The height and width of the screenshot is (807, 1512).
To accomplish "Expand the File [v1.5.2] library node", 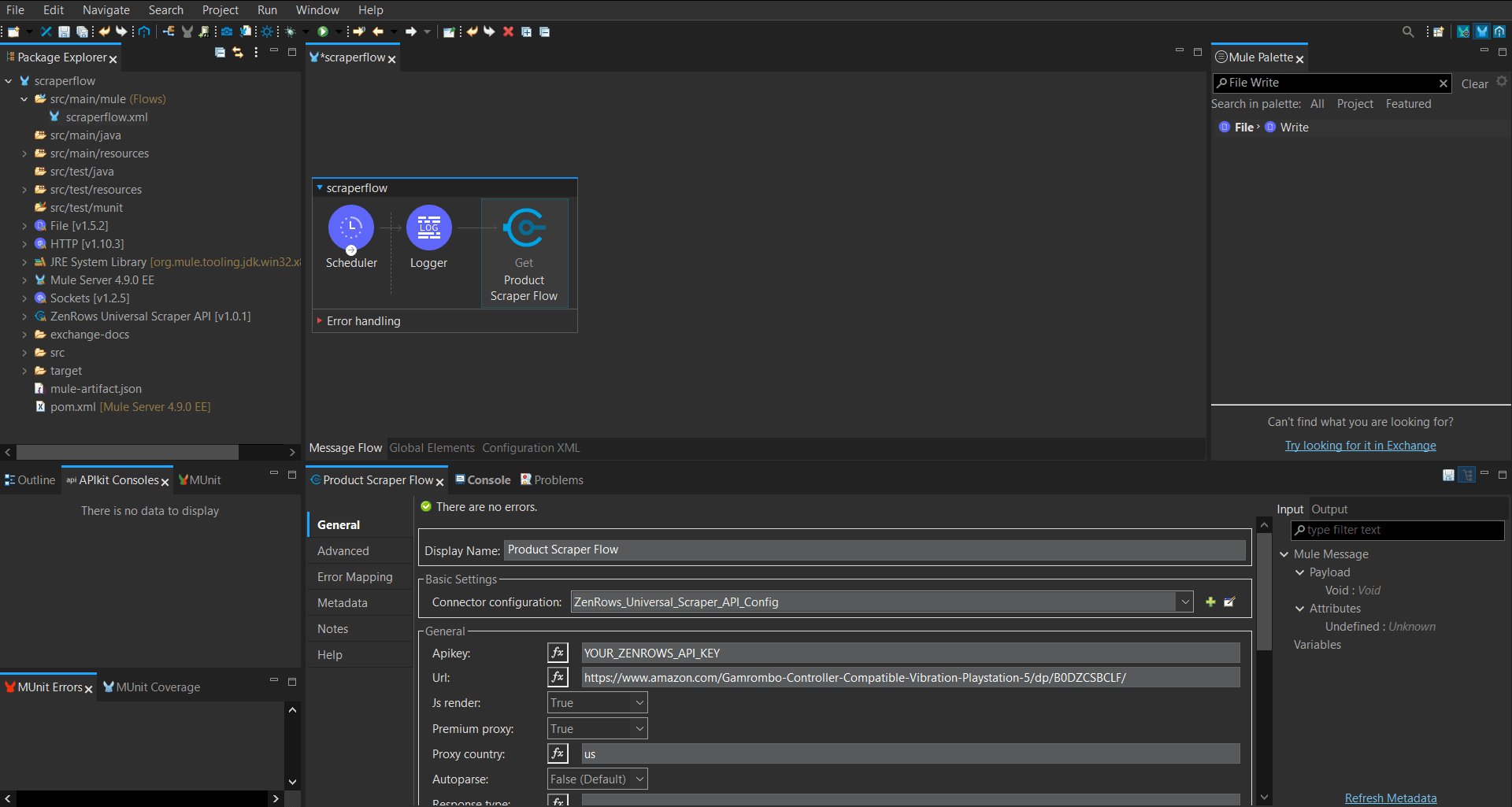I will click(x=24, y=226).
